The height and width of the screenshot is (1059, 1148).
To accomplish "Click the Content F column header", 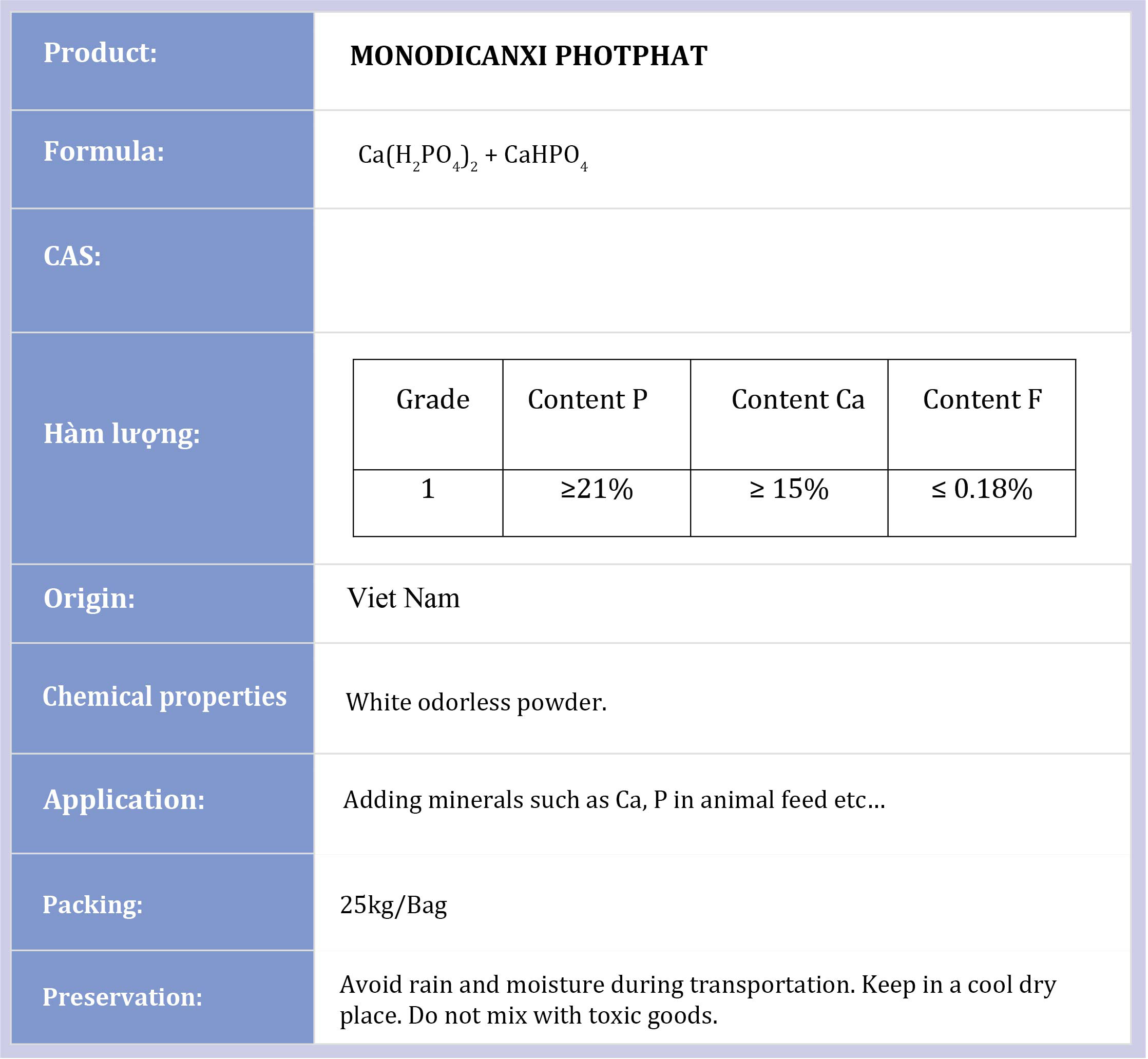I will [982, 399].
